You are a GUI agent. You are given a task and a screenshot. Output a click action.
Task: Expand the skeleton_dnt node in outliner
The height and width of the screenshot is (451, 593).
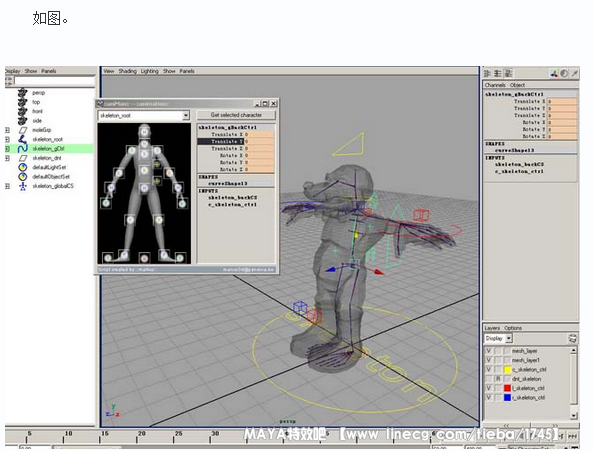pos(7,158)
